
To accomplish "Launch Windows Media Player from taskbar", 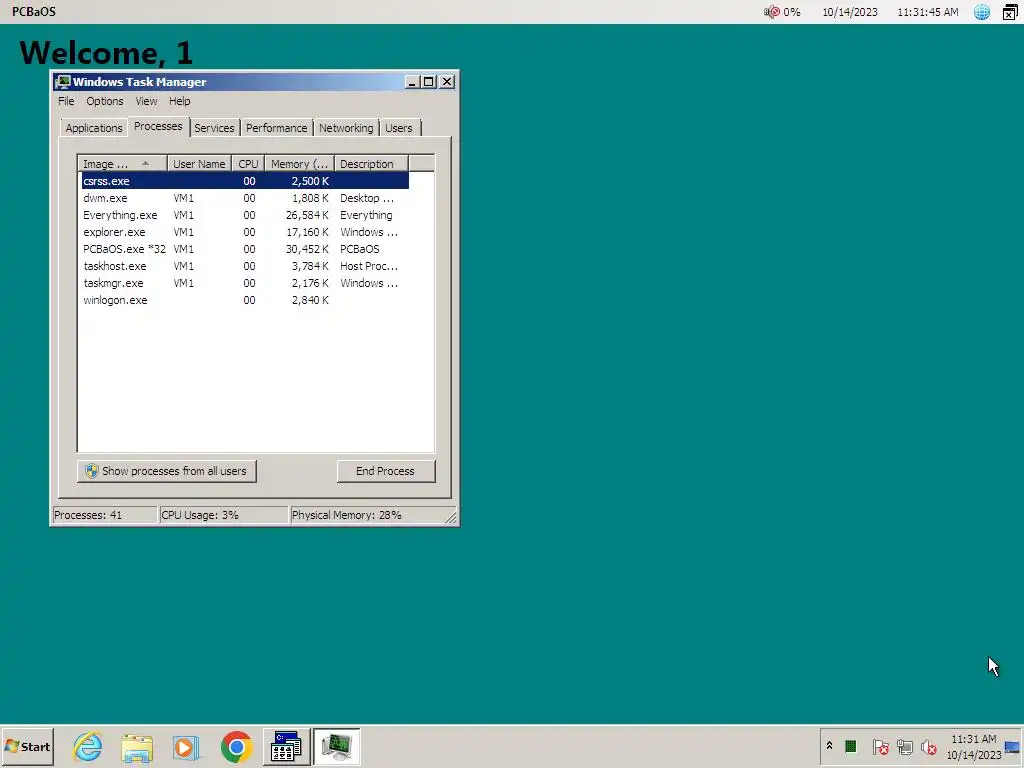I will click(187, 747).
